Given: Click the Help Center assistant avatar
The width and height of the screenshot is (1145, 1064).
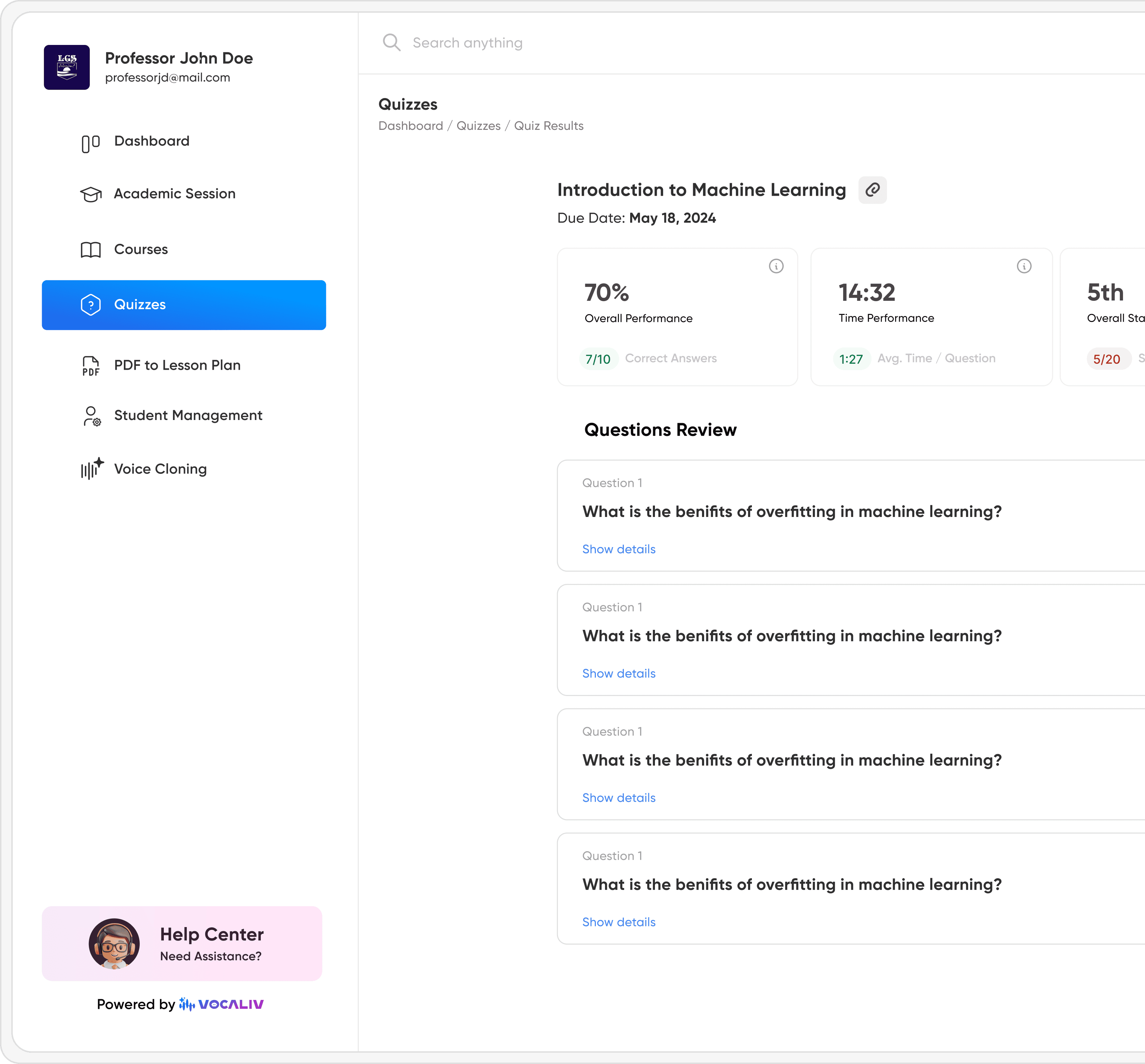Looking at the screenshot, I should tap(114, 943).
